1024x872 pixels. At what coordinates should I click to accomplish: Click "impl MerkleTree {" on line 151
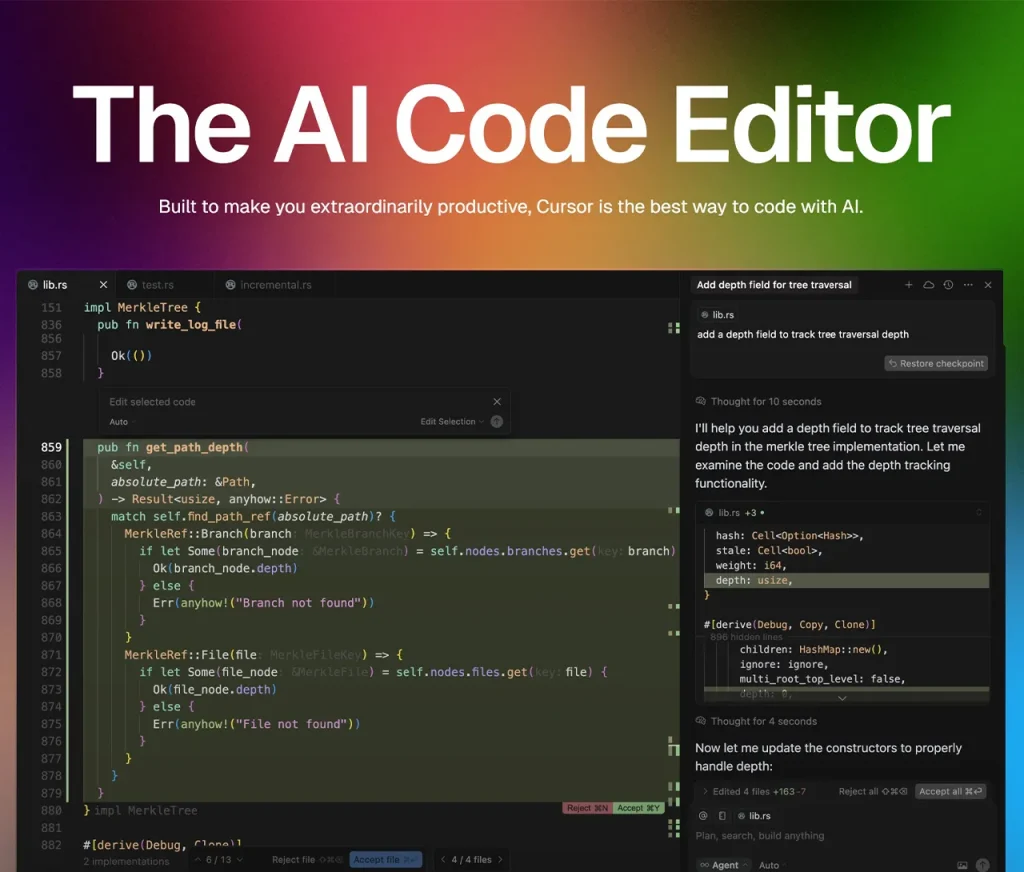[x=142, y=308]
